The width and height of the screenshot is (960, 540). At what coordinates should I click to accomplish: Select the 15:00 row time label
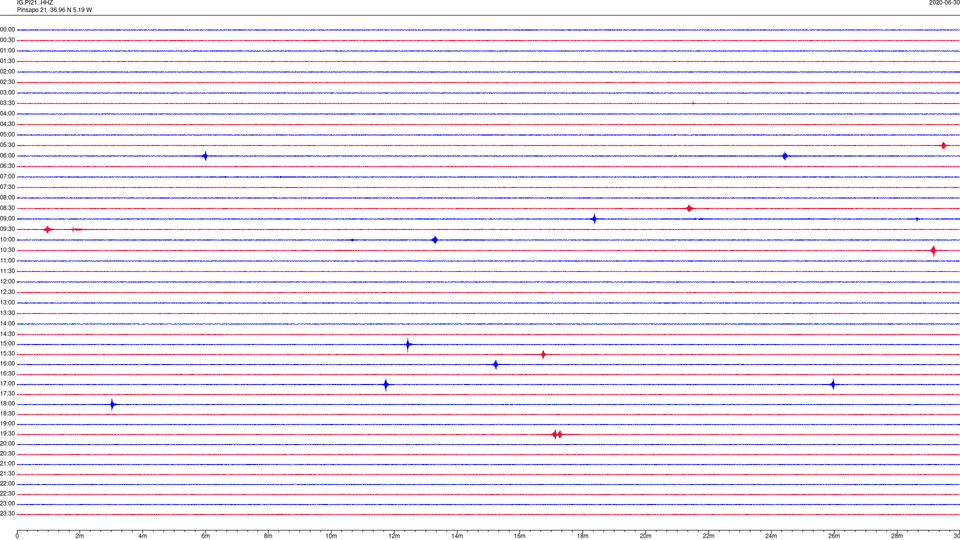point(7,343)
